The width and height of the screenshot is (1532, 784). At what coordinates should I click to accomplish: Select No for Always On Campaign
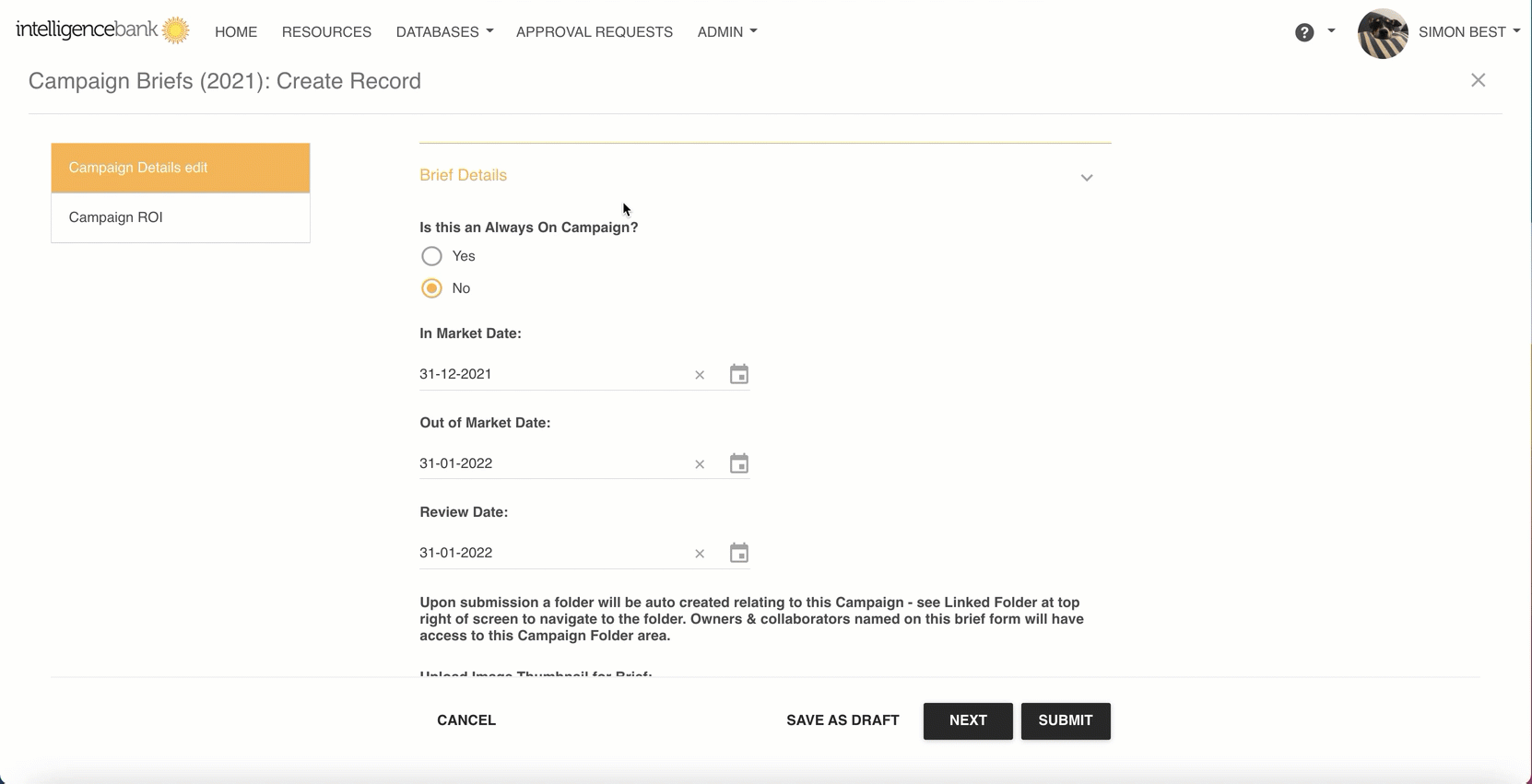coord(431,288)
